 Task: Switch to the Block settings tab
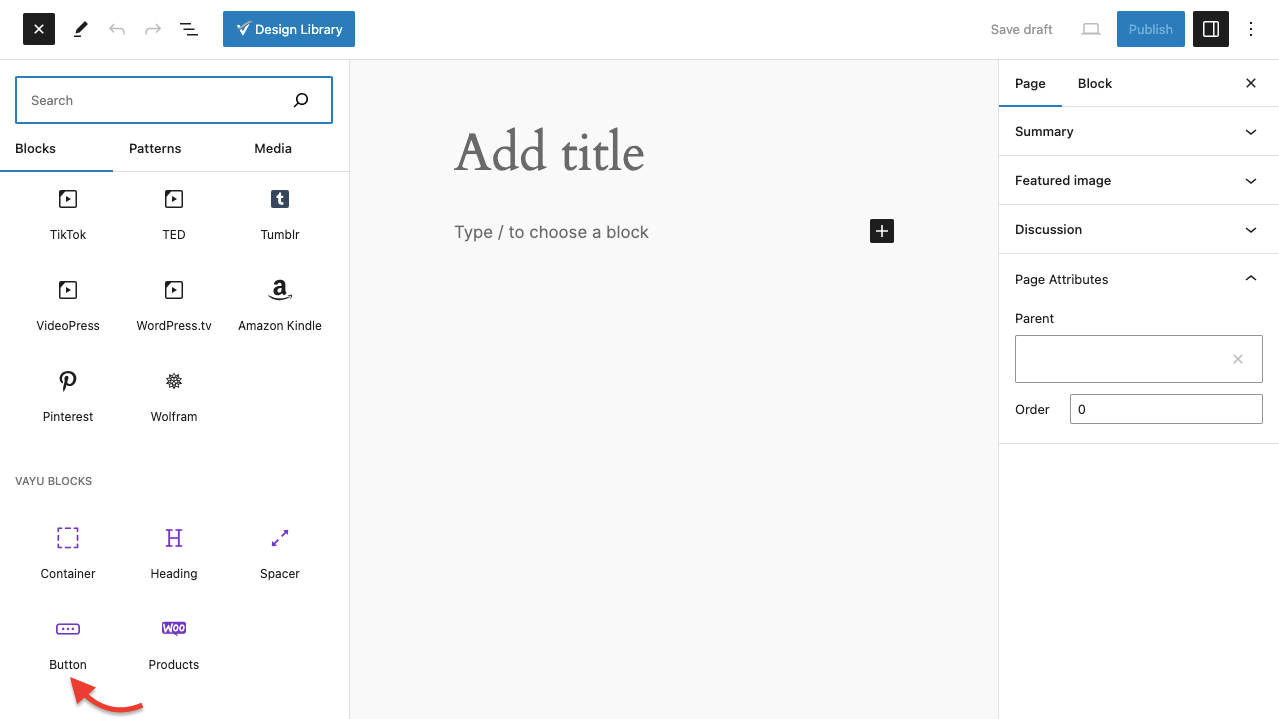(1094, 83)
